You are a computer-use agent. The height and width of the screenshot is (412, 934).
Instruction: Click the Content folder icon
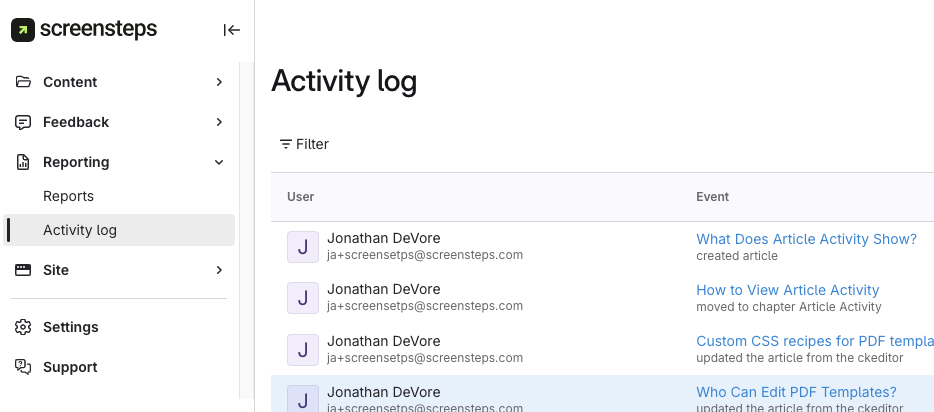(23, 82)
